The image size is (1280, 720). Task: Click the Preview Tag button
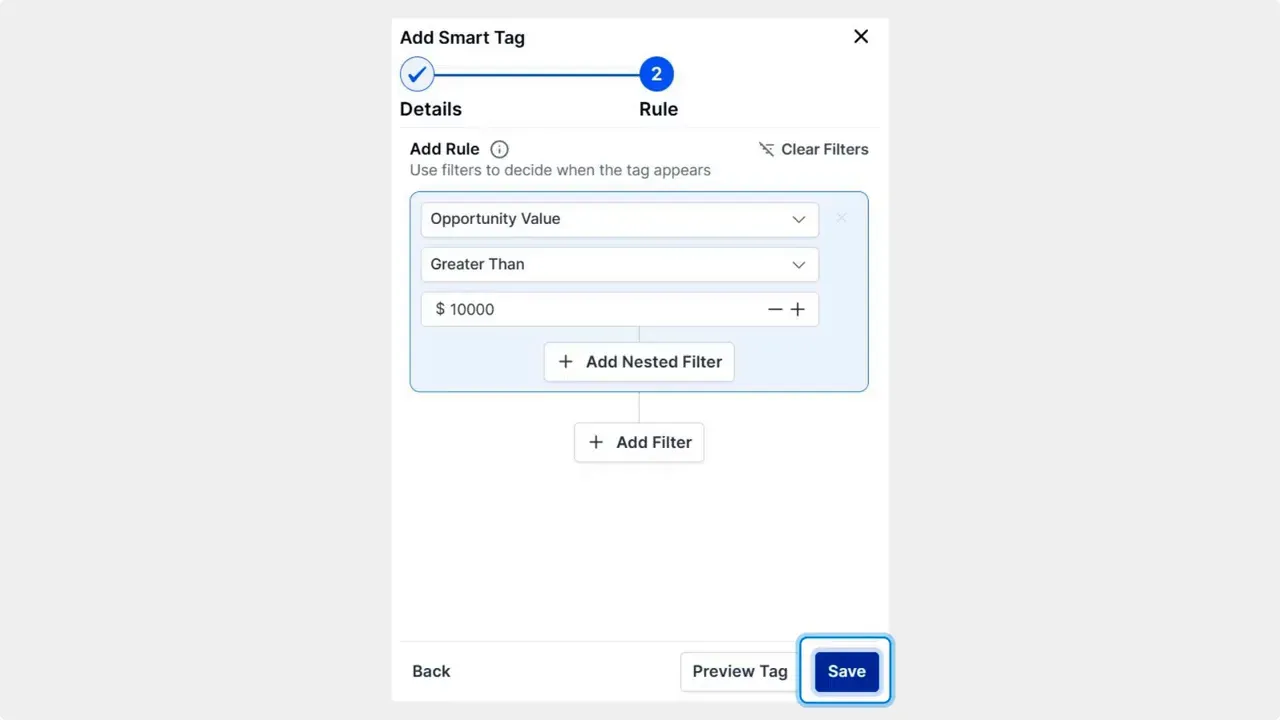(739, 671)
